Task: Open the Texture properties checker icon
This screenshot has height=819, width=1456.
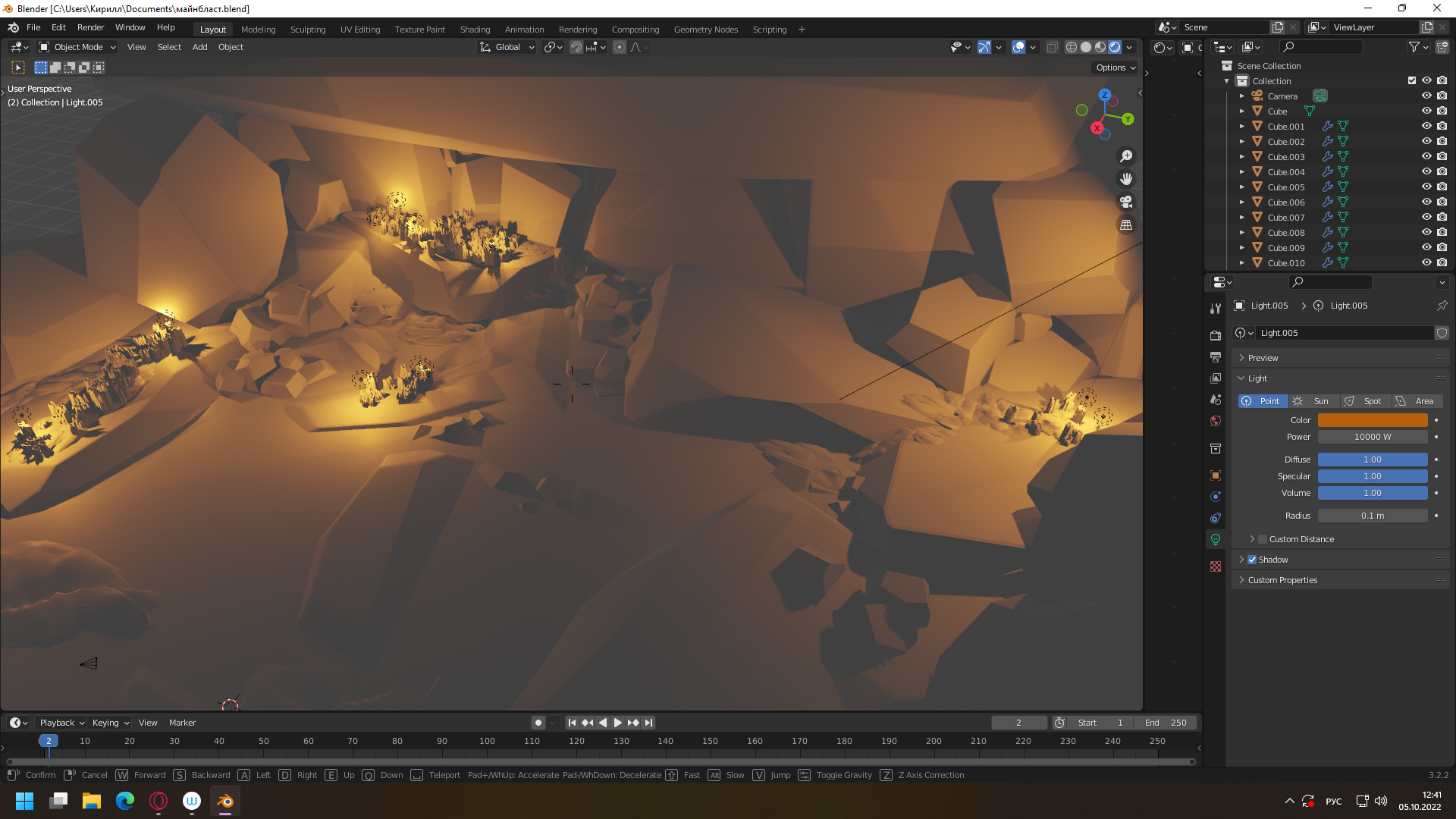Action: (1216, 566)
